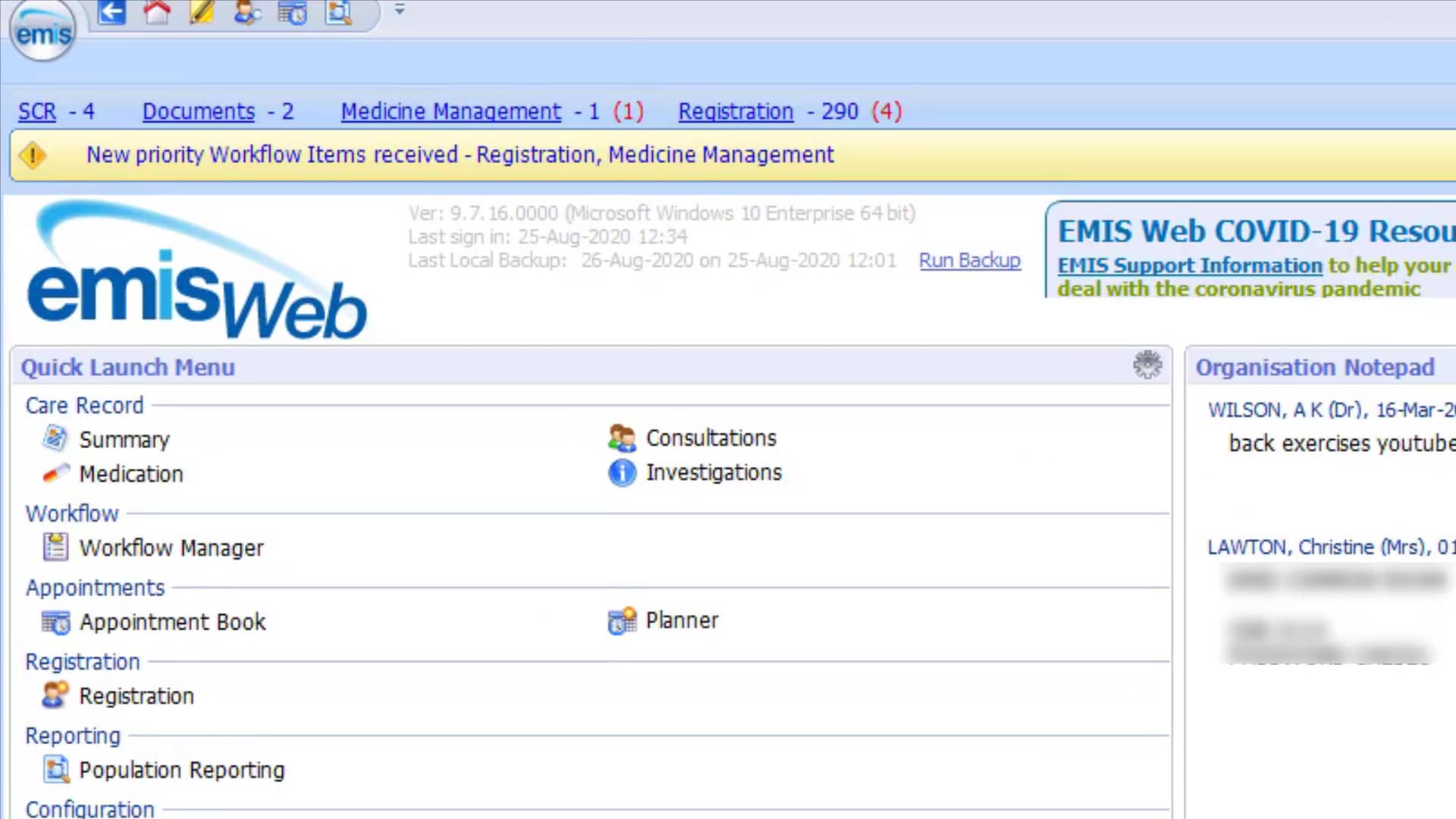Click the Quick Launch Menu gear icon
The height and width of the screenshot is (819, 1456).
pos(1147,365)
